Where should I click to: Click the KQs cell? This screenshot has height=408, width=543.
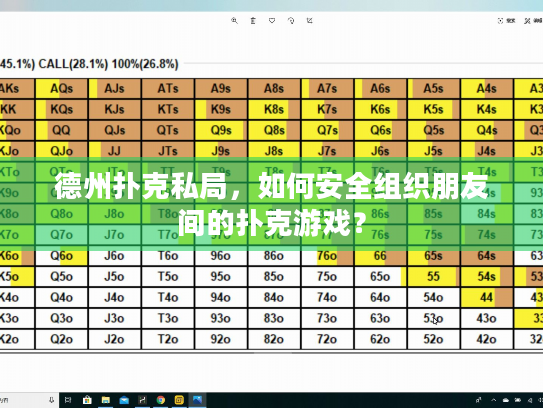tap(62, 109)
